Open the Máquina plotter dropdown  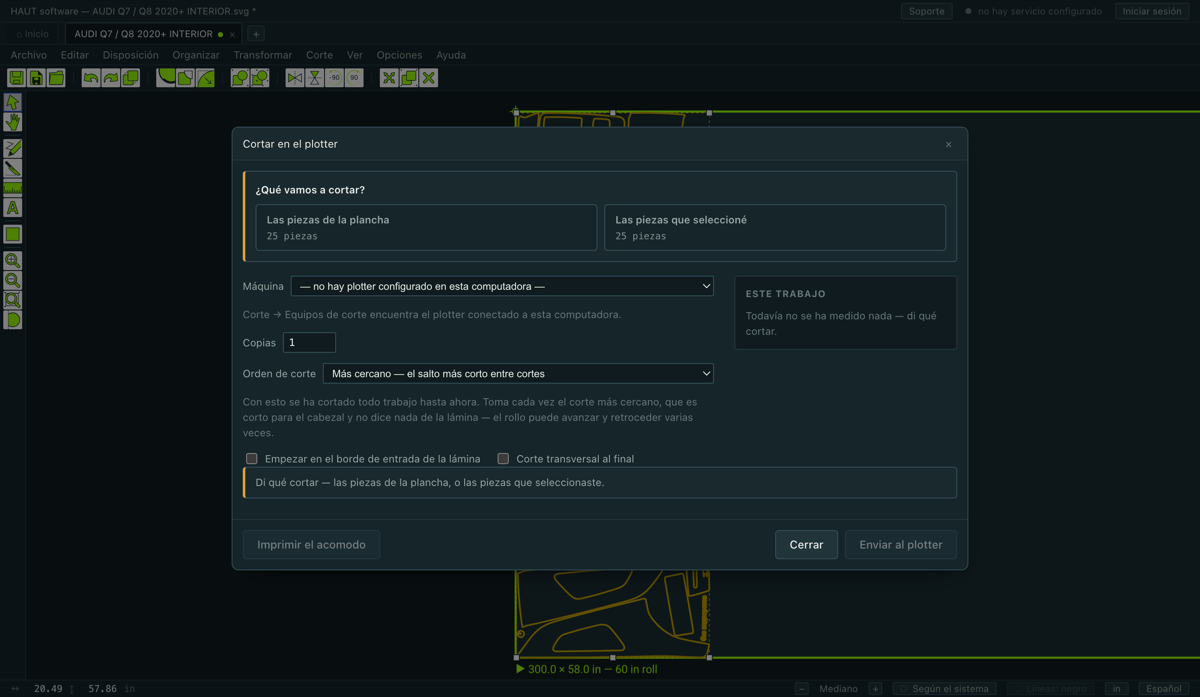[502, 286]
